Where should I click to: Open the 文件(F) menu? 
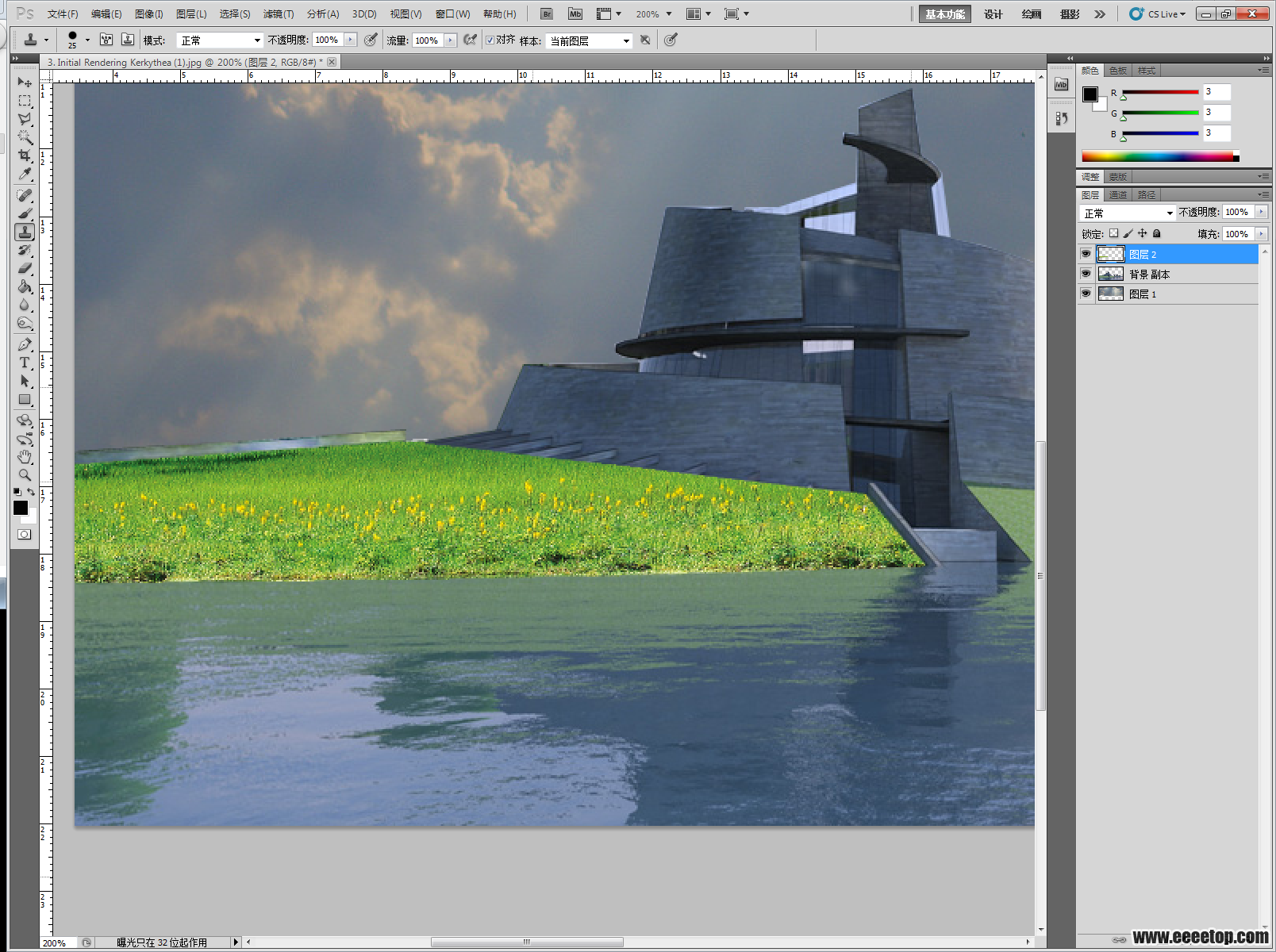63,14
